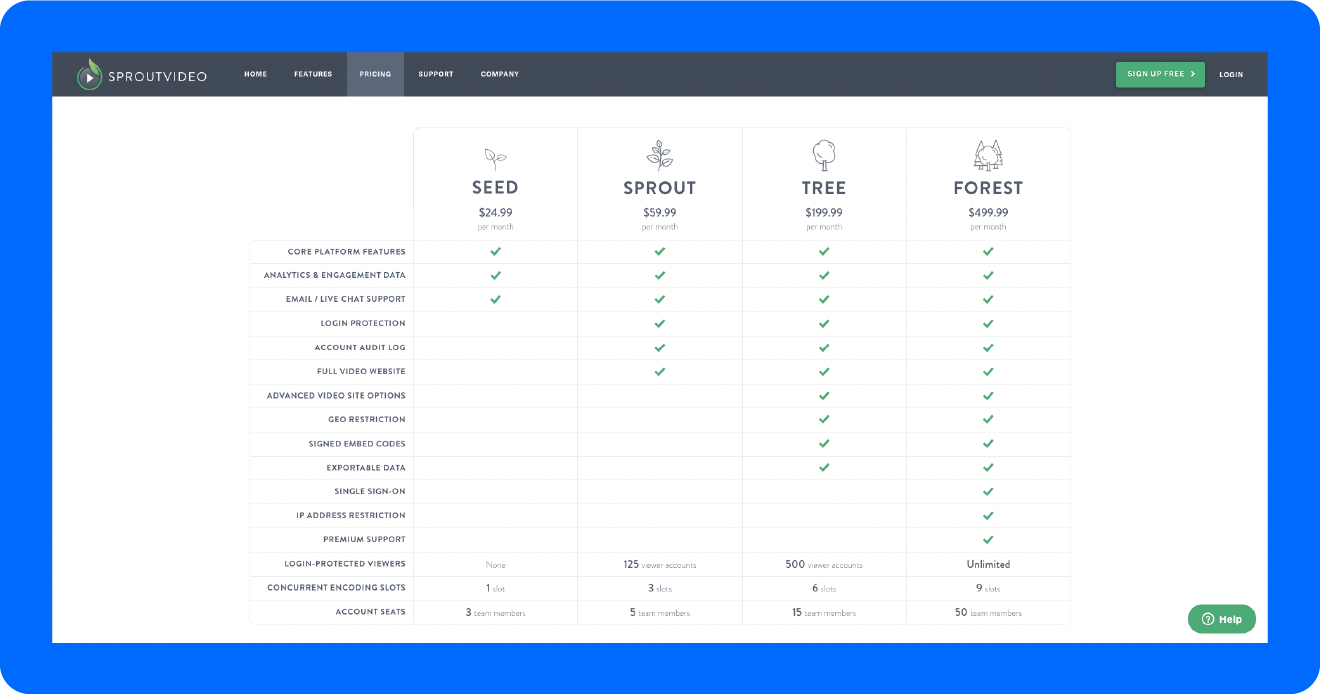The image size is (1320, 694).
Task: Click Account Seats row label
Action: coord(371,611)
